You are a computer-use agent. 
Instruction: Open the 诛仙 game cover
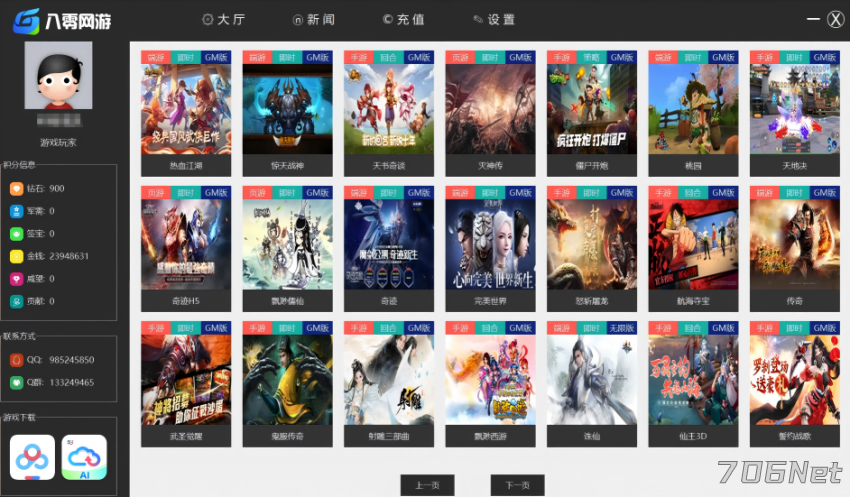click(x=591, y=380)
